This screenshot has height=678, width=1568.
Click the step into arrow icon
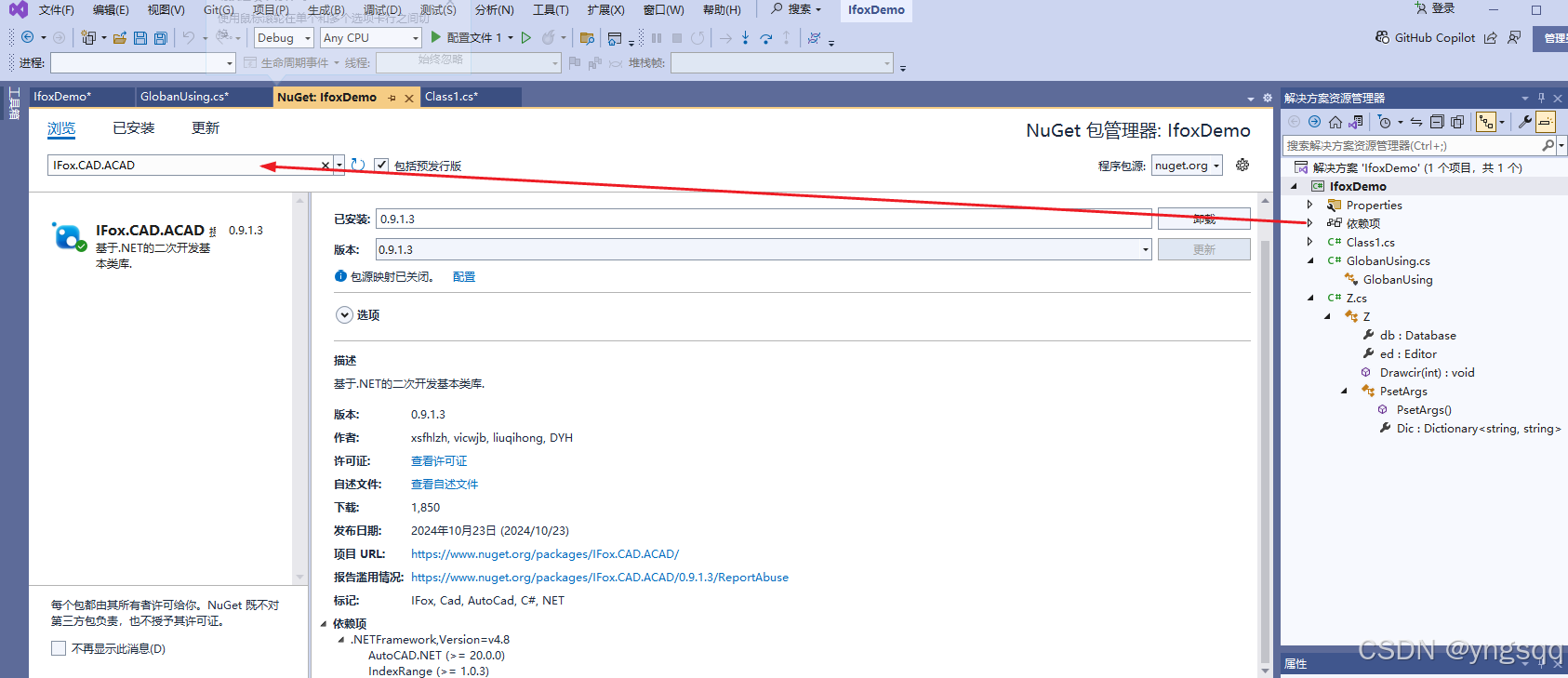(745, 37)
